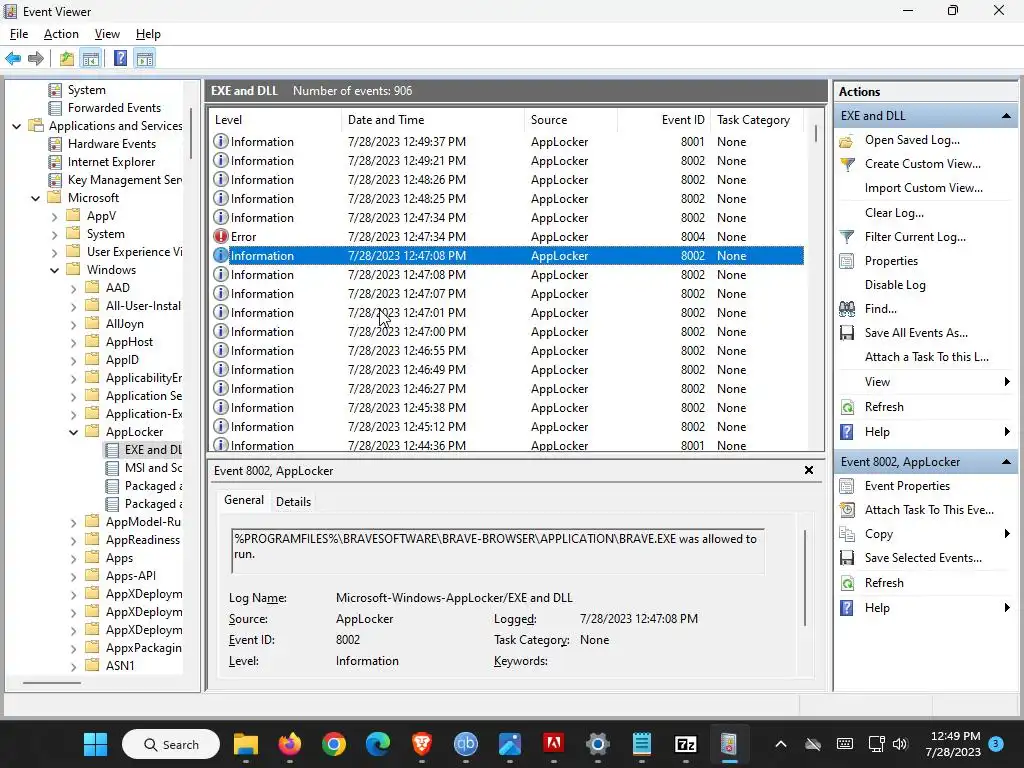Expand the Apps-API tree node
1024x768 pixels.
click(74, 576)
